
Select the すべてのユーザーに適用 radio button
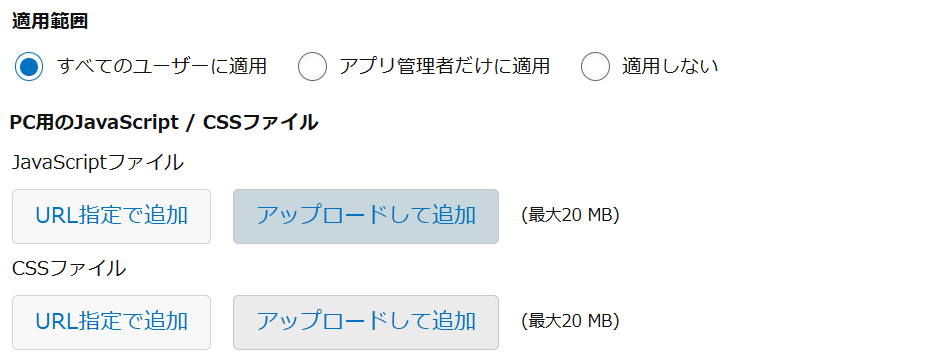(29, 66)
